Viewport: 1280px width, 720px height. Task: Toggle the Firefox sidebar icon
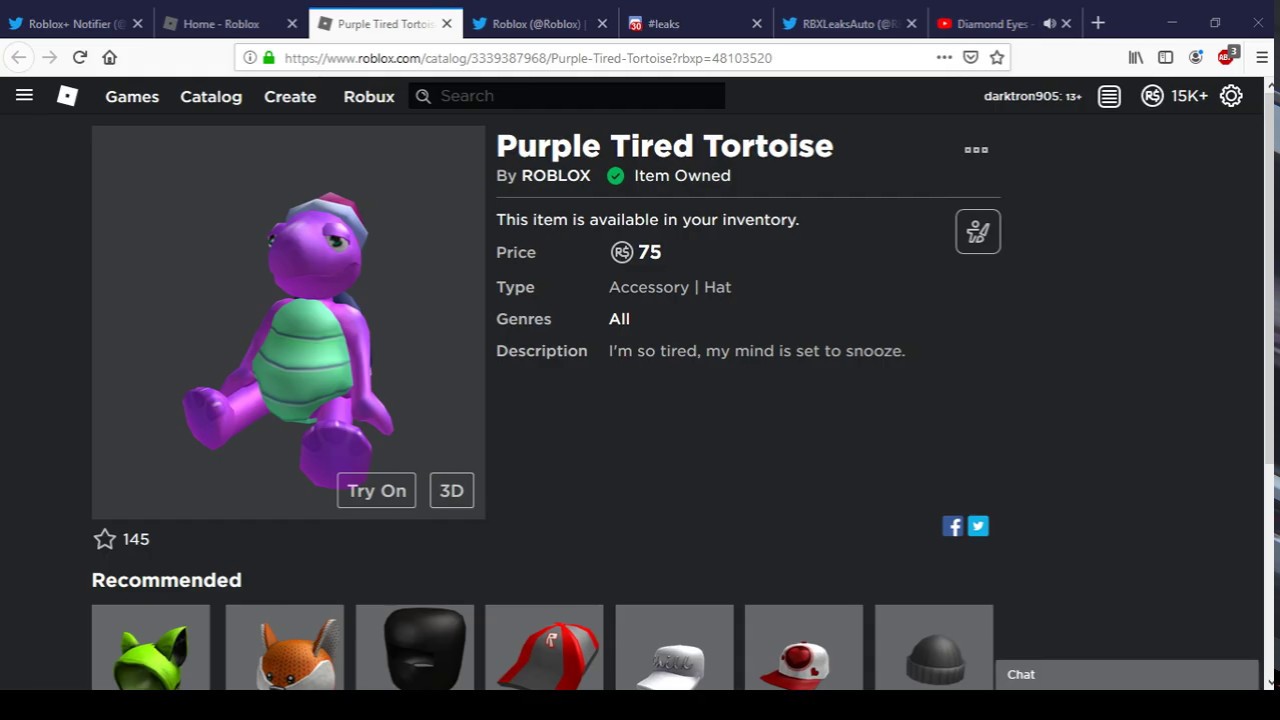[x=1166, y=58]
